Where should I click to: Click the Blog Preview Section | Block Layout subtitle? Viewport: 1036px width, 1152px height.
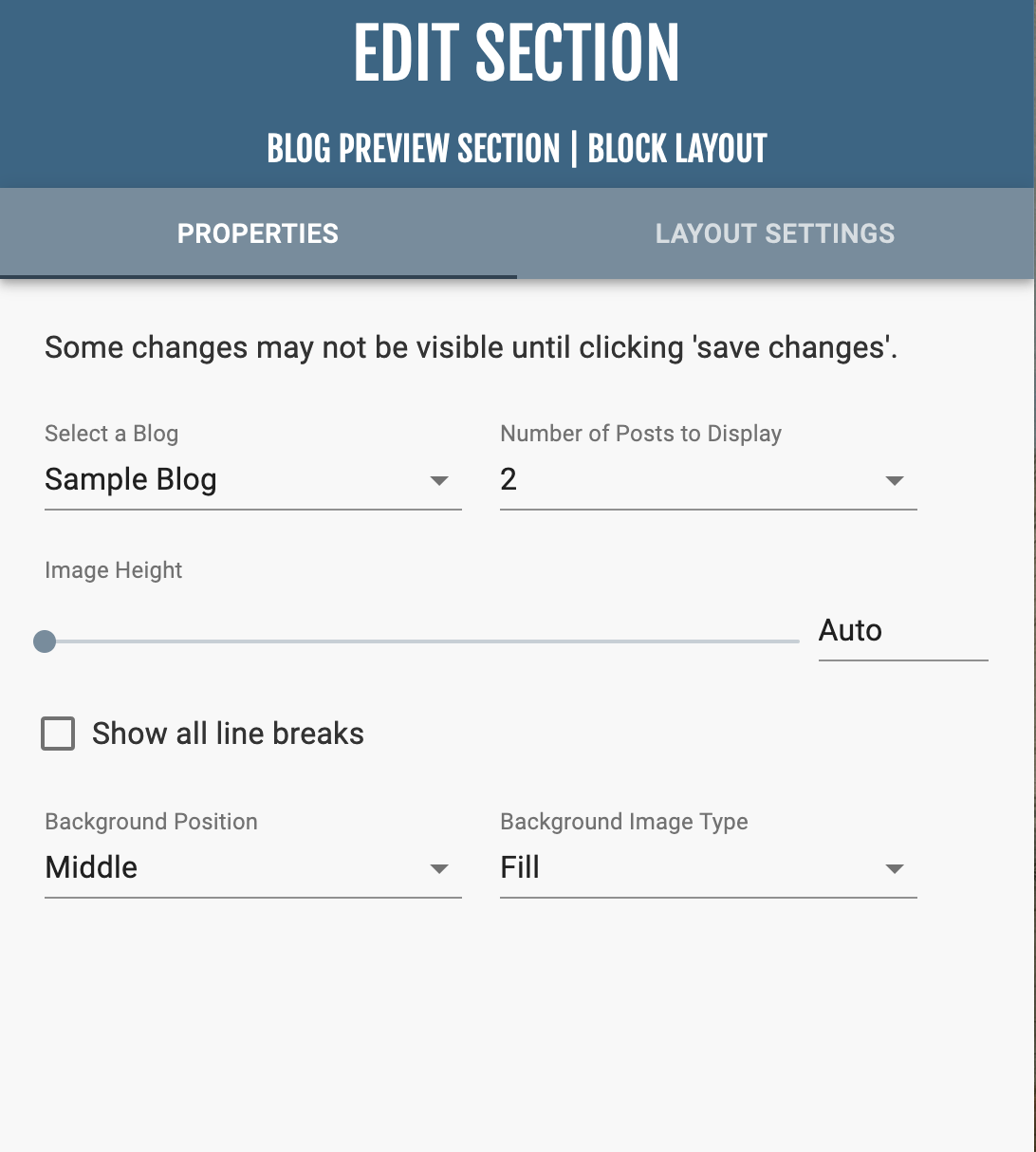(x=517, y=149)
